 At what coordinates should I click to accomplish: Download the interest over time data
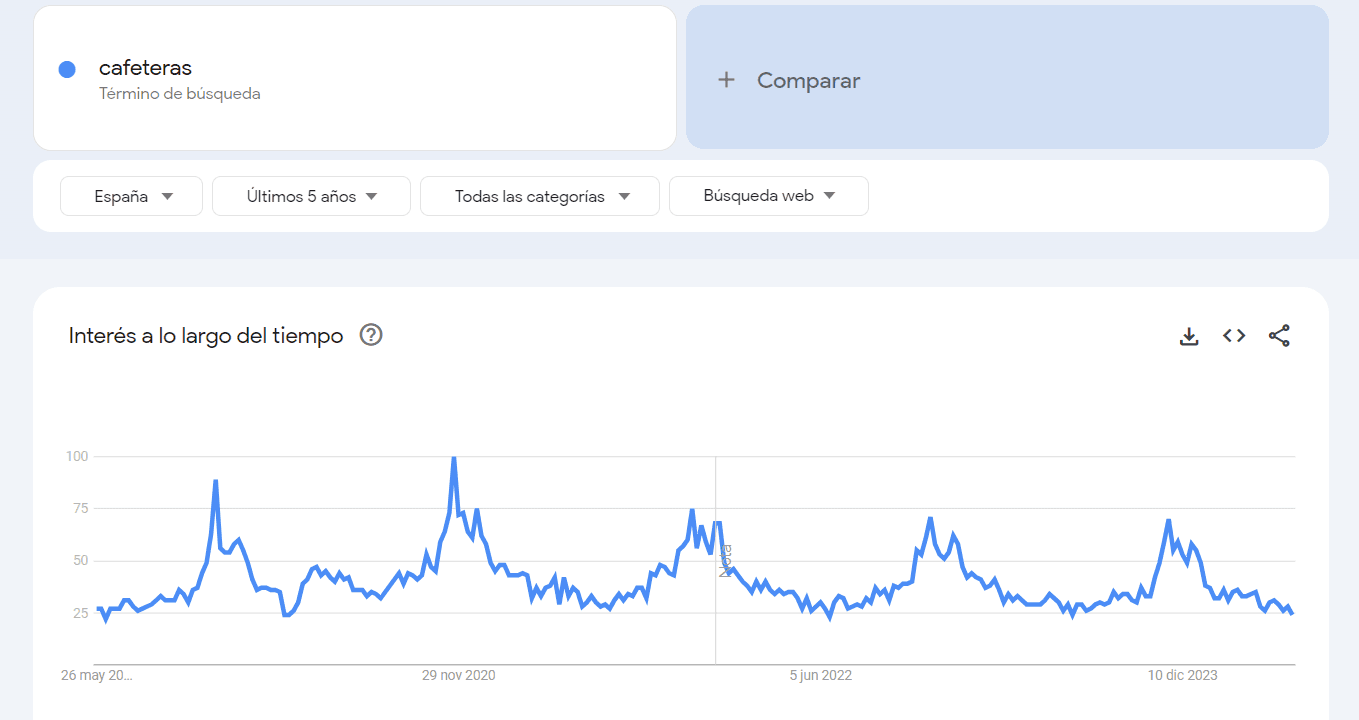pos(1189,336)
